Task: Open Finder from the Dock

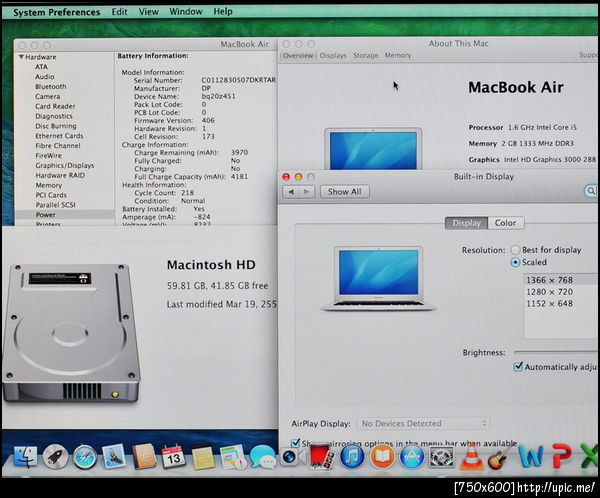Action: tap(26, 456)
